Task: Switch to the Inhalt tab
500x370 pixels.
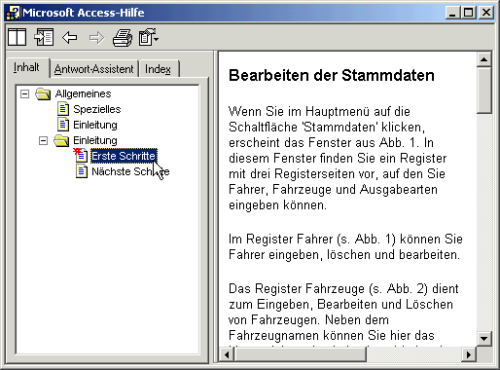Action: tap(27, 67)
